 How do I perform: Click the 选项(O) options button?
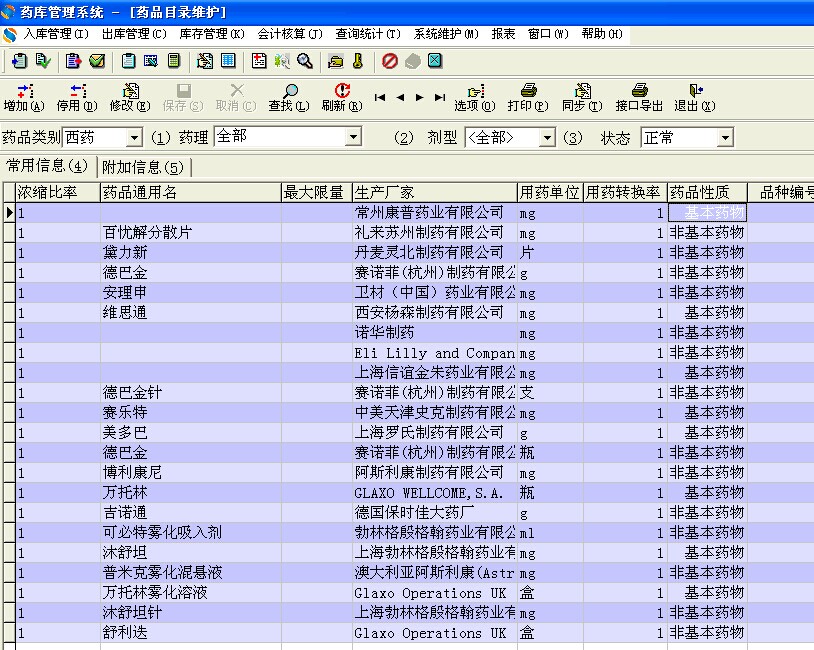point(474,98)
